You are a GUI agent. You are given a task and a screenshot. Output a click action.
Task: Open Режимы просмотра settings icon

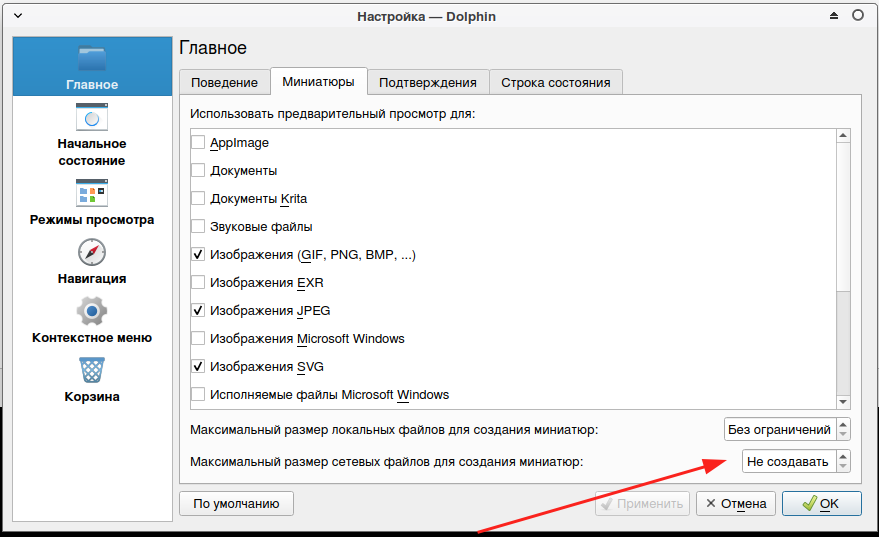(x=91, y=192)
